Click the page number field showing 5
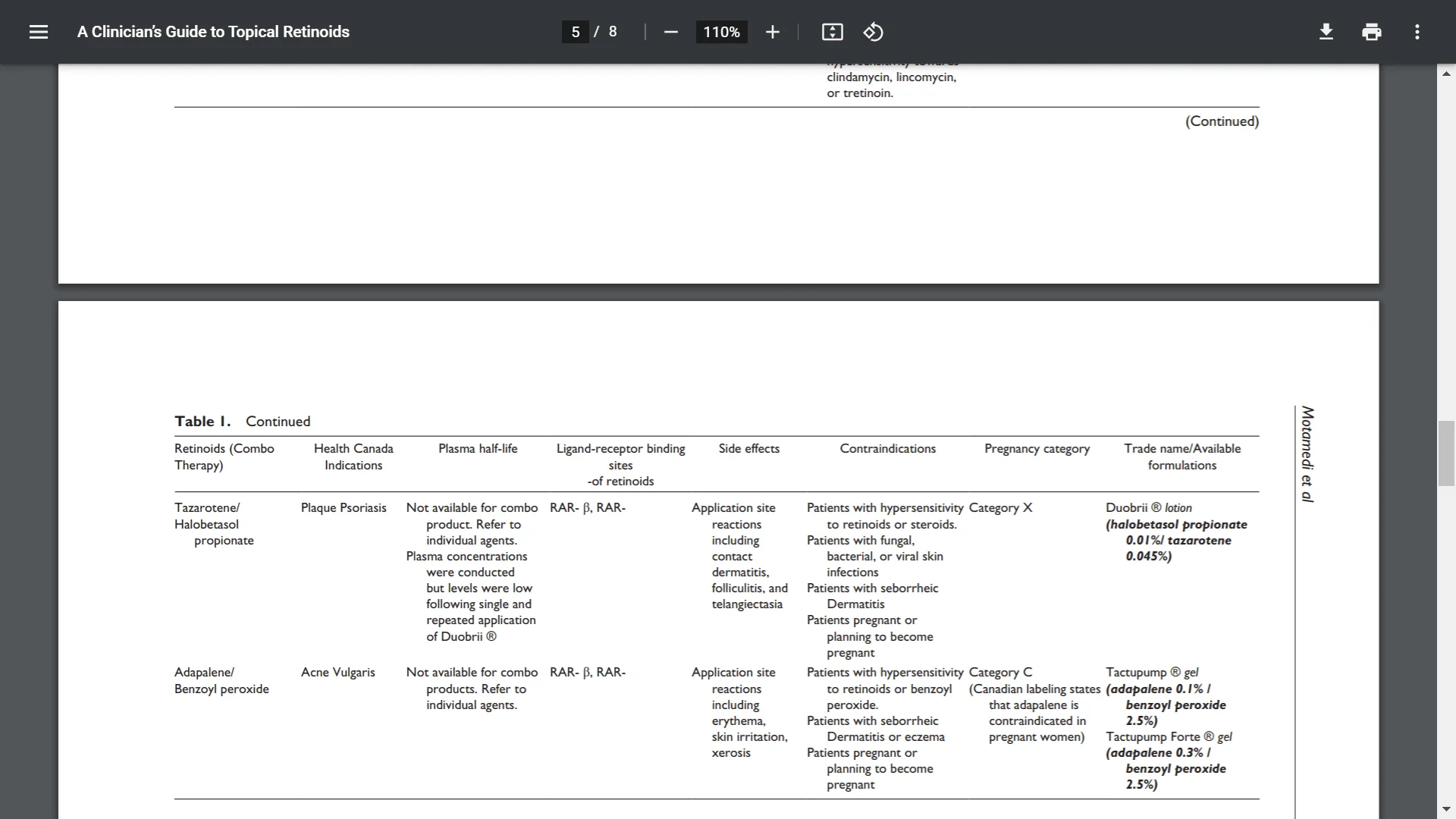 [x=576, y=32]
